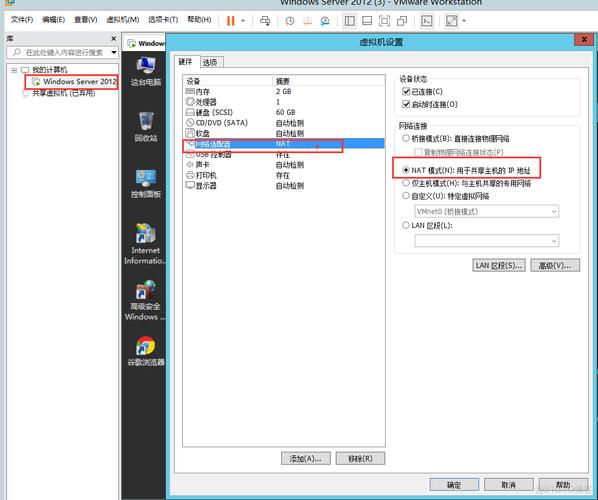
Task: Click the LAN 区段(S)... button
Action: (x=499, y=265)
